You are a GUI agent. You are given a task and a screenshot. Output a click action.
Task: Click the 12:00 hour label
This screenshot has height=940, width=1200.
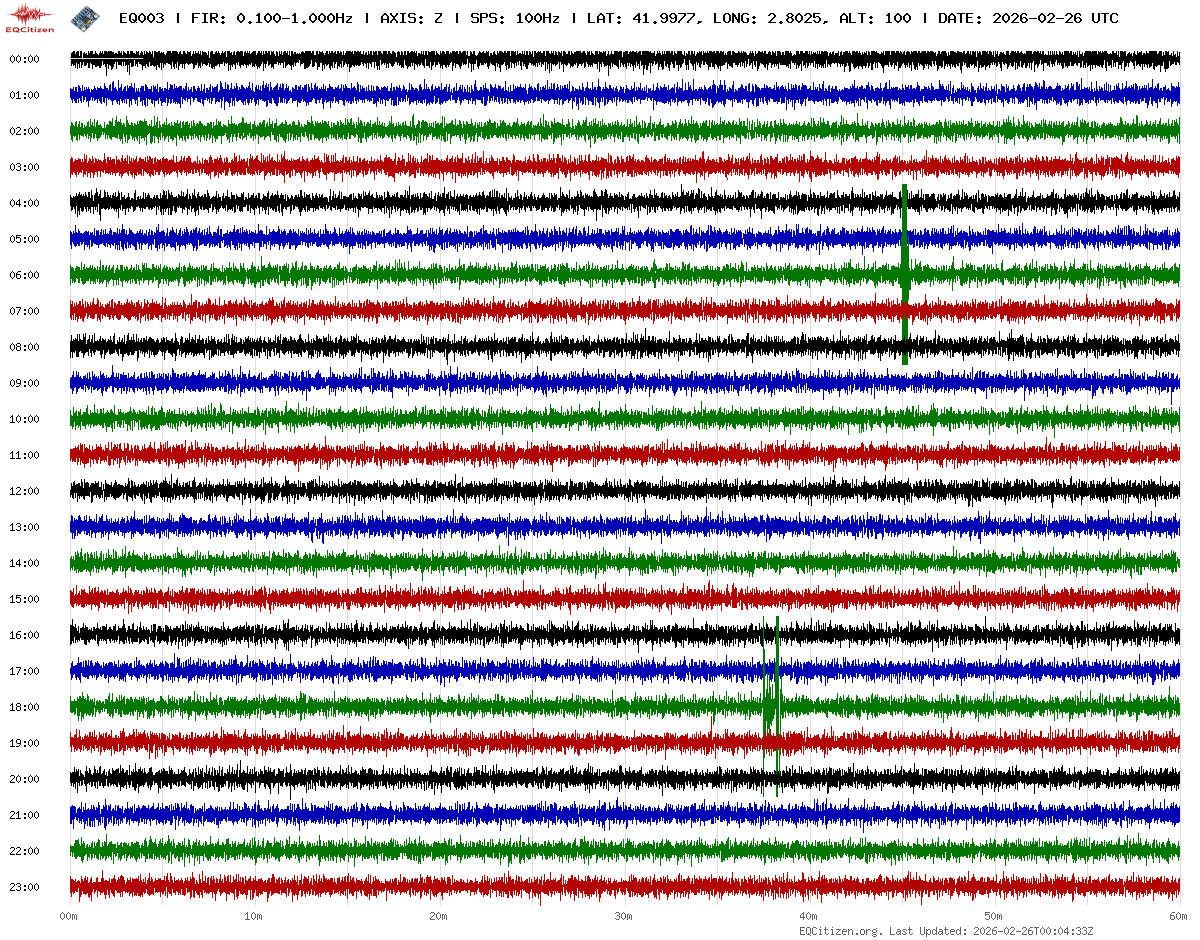tap(24, 491)
